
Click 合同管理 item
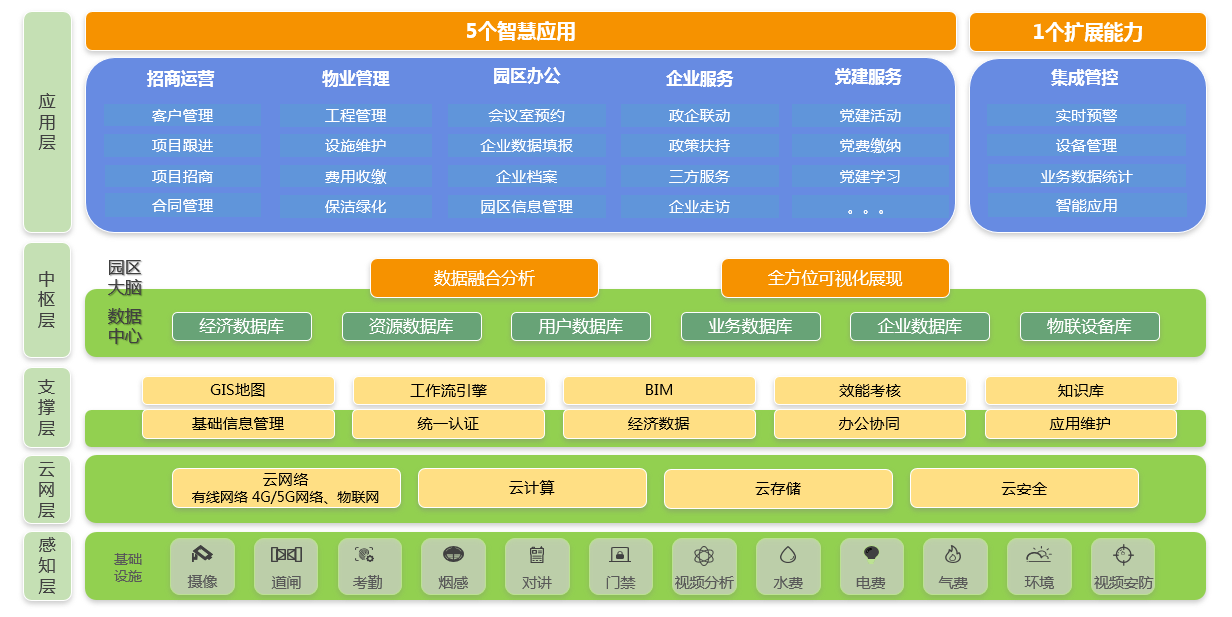coord(183,206)
